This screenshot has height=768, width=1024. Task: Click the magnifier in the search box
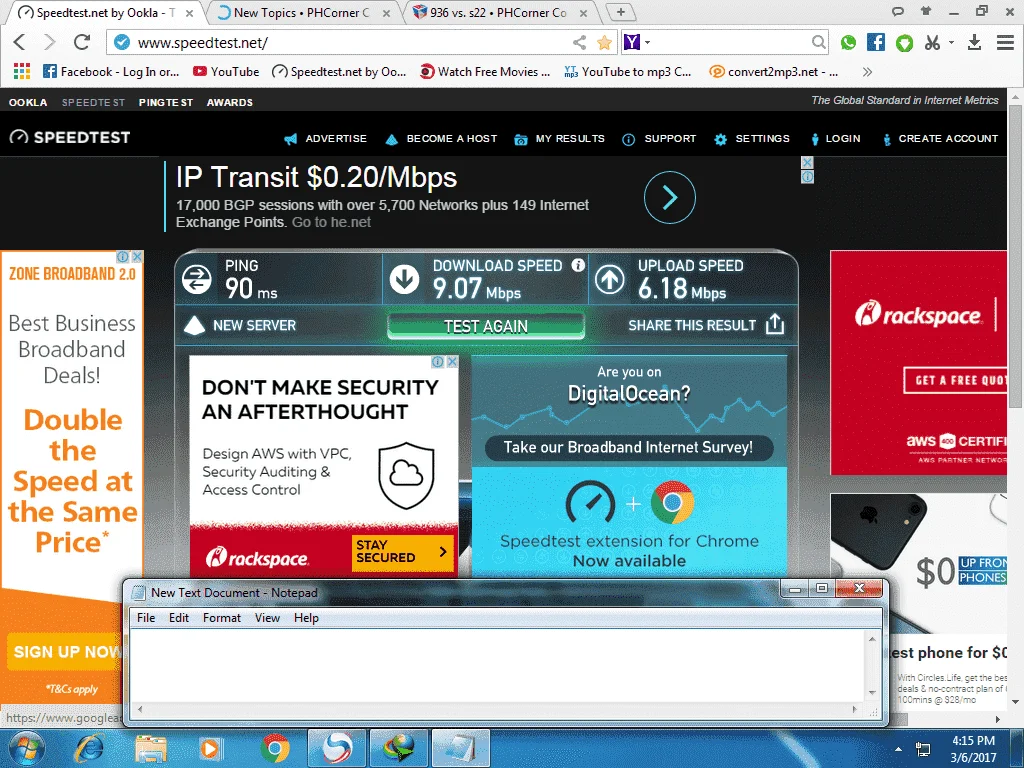coord(818,42)
